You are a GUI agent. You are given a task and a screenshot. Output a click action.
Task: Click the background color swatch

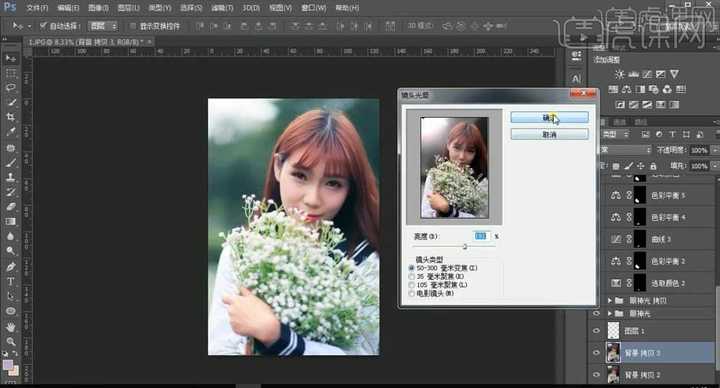pyautogui.click(x=14, y=371)
